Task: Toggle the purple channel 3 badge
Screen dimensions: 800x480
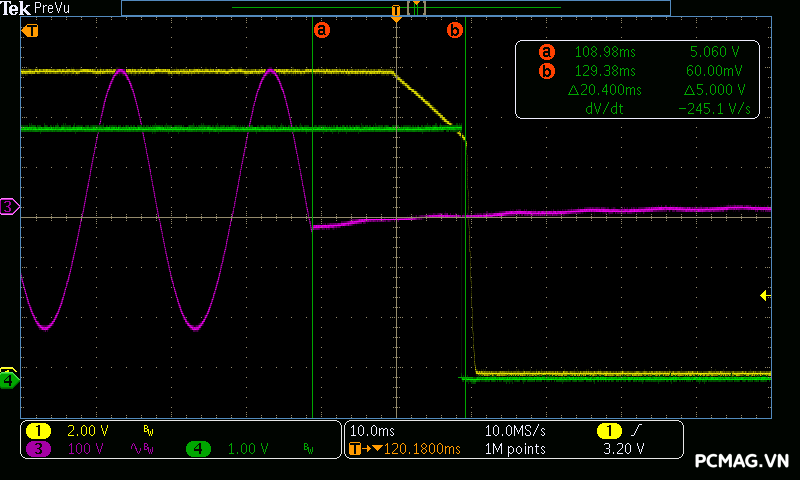Action: [38, 449]
